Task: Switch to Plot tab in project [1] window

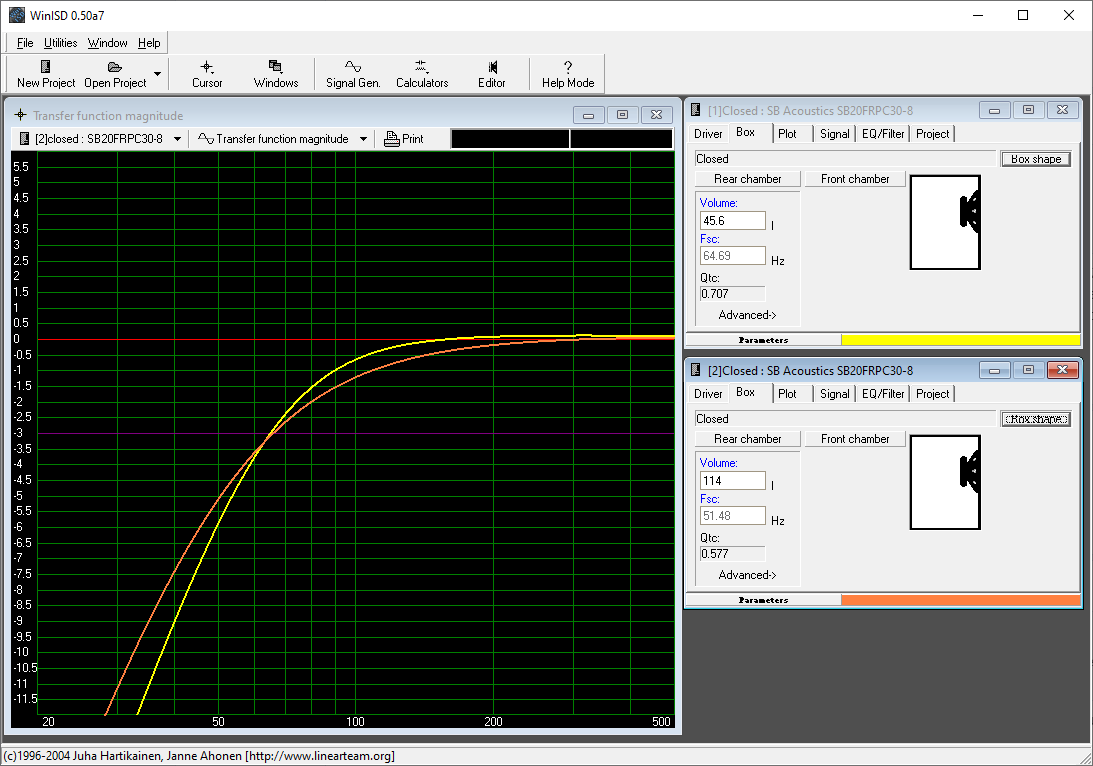Action: pyautogui.click(x=787, y=134)
